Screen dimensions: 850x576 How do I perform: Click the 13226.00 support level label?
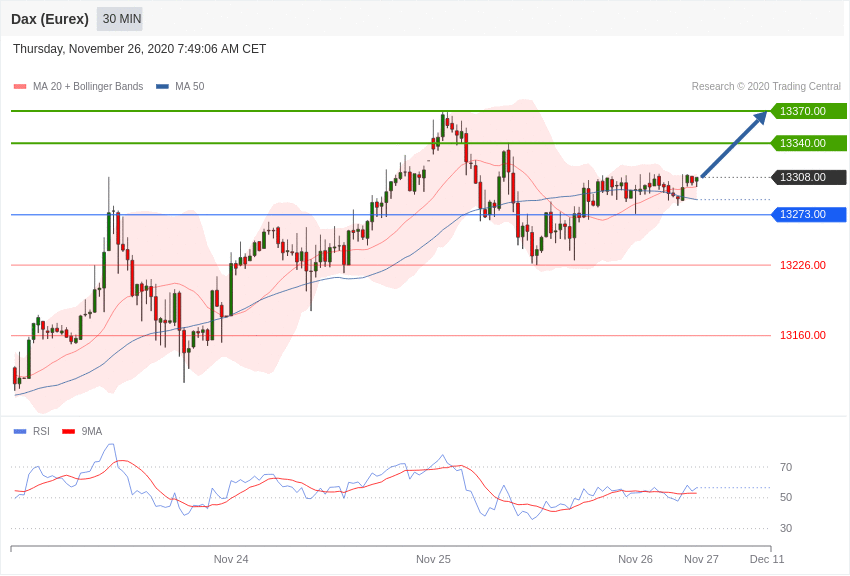(803, 265)
